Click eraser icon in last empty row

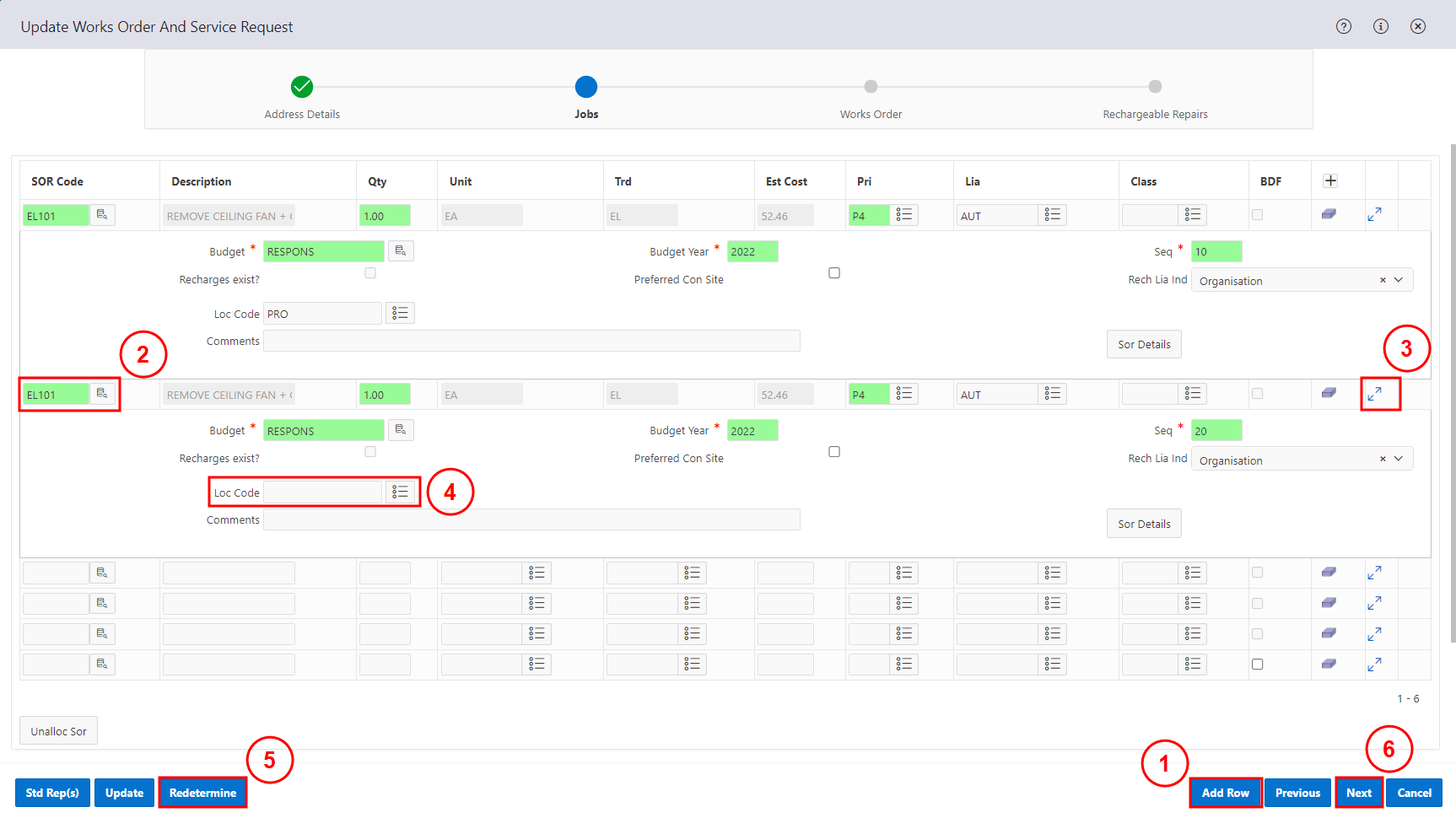1329,665
